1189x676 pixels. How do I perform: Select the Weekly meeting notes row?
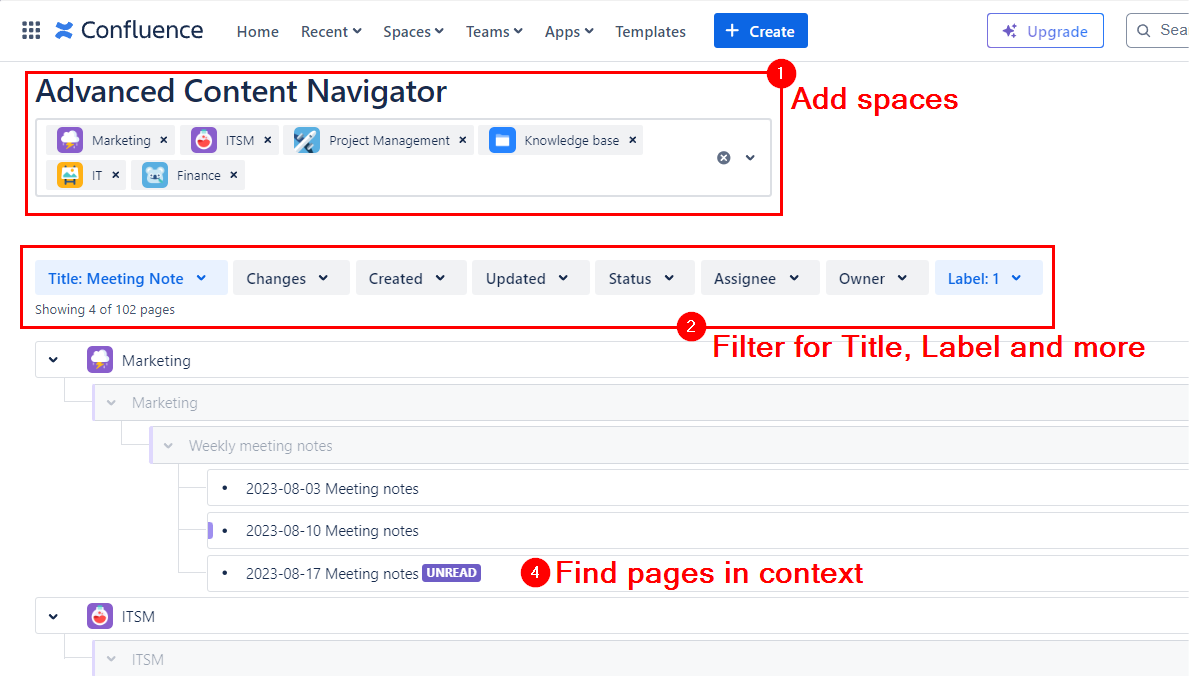point(670,445)
